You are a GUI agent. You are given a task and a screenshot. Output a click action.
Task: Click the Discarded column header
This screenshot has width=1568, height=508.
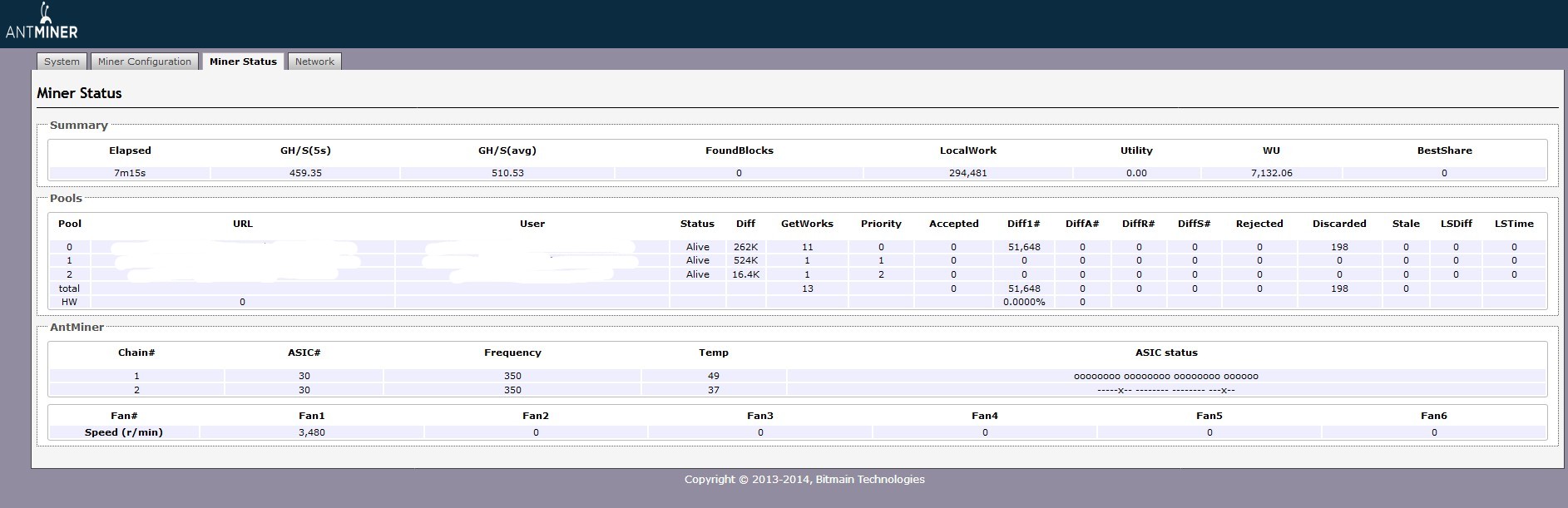[1339, 224]
